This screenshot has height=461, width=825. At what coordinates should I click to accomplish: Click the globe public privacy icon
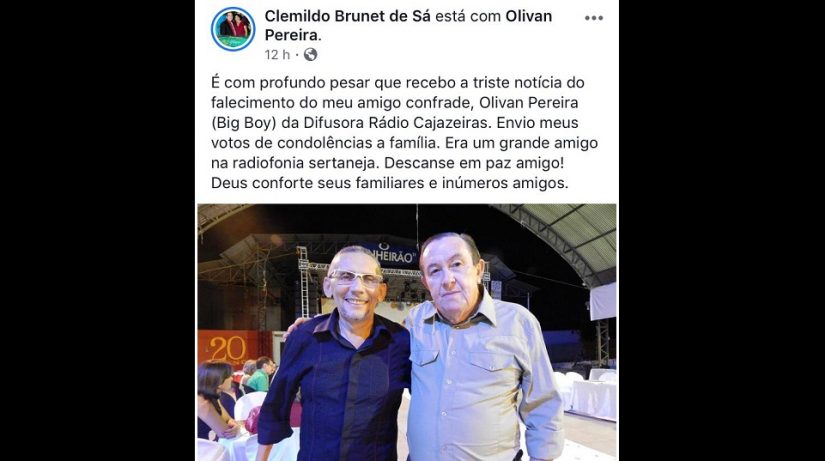tap(310, 55)
